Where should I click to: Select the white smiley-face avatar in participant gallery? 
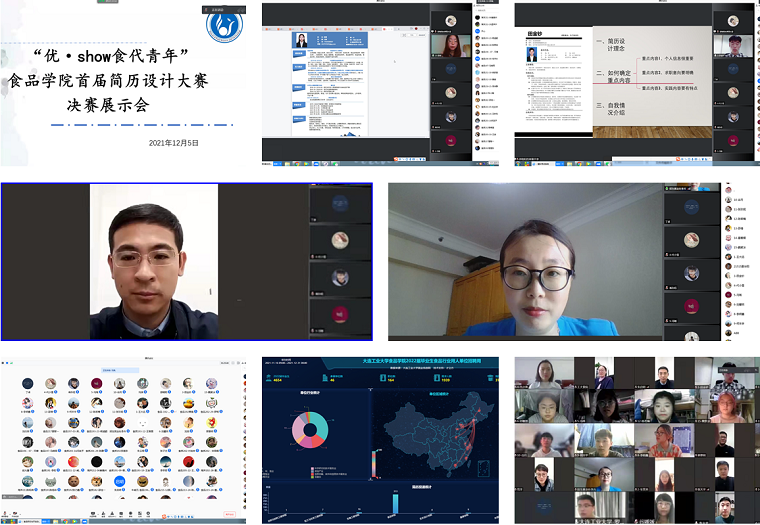(x=142, y=423)
